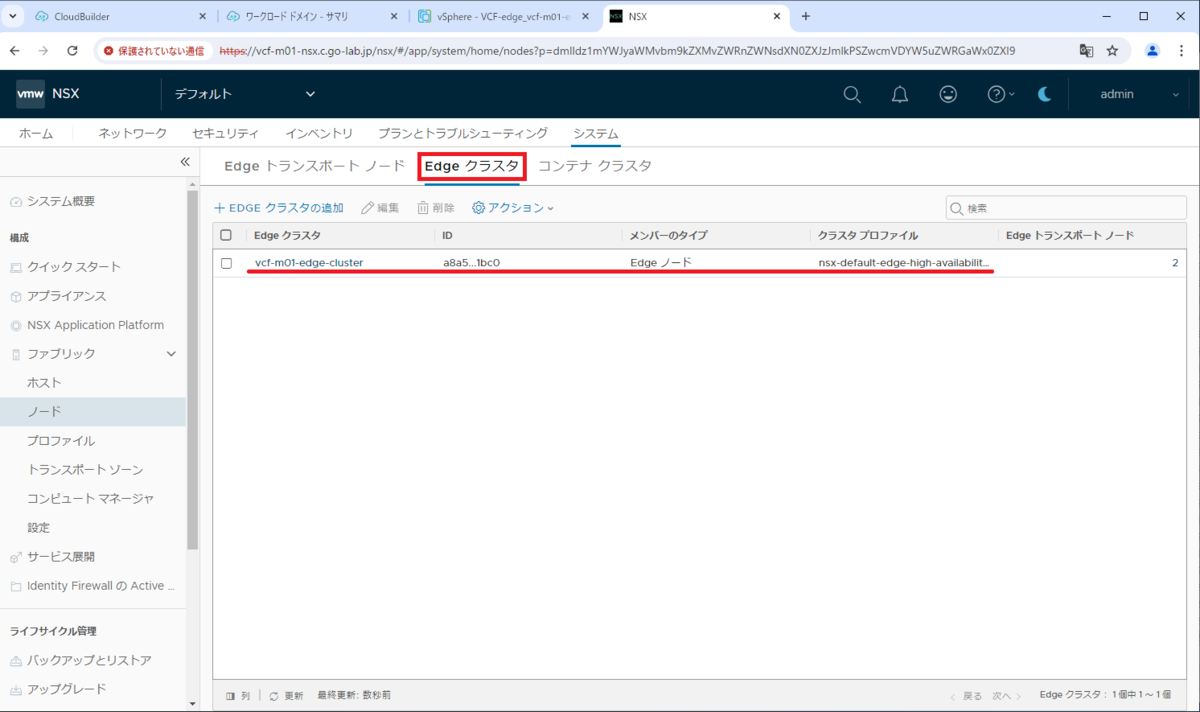Open トランスポート ゾーン in sidebar

86,470
